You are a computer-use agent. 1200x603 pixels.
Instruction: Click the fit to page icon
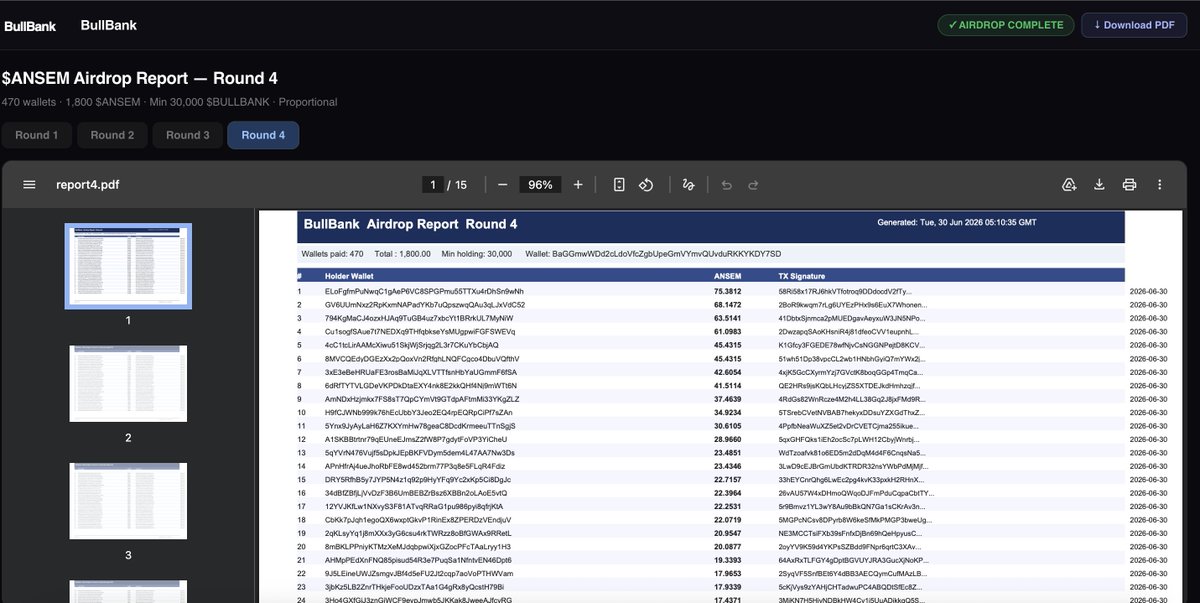(619, 185)
